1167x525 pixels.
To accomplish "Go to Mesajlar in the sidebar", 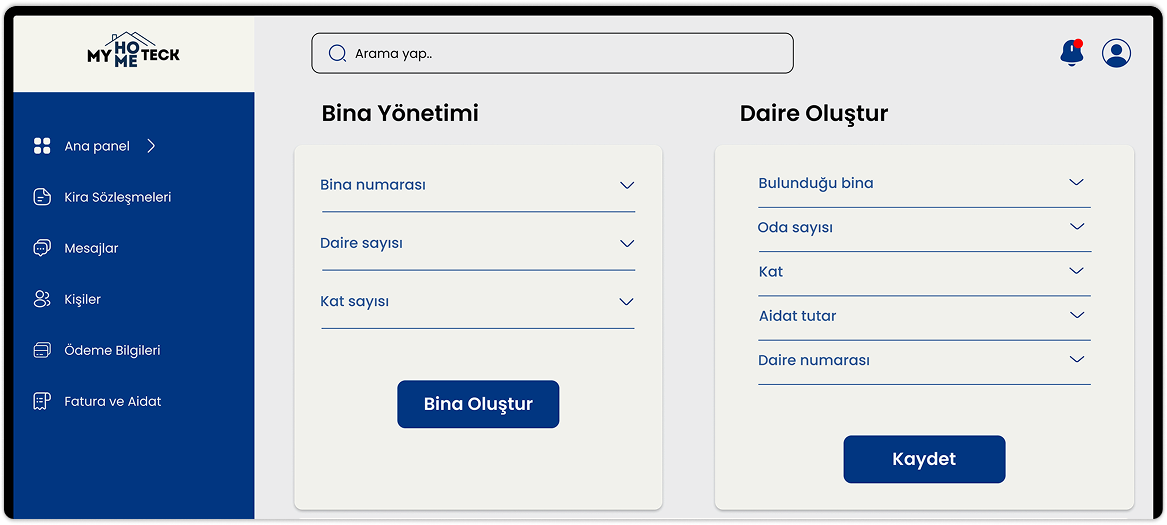I will (91, 248).
